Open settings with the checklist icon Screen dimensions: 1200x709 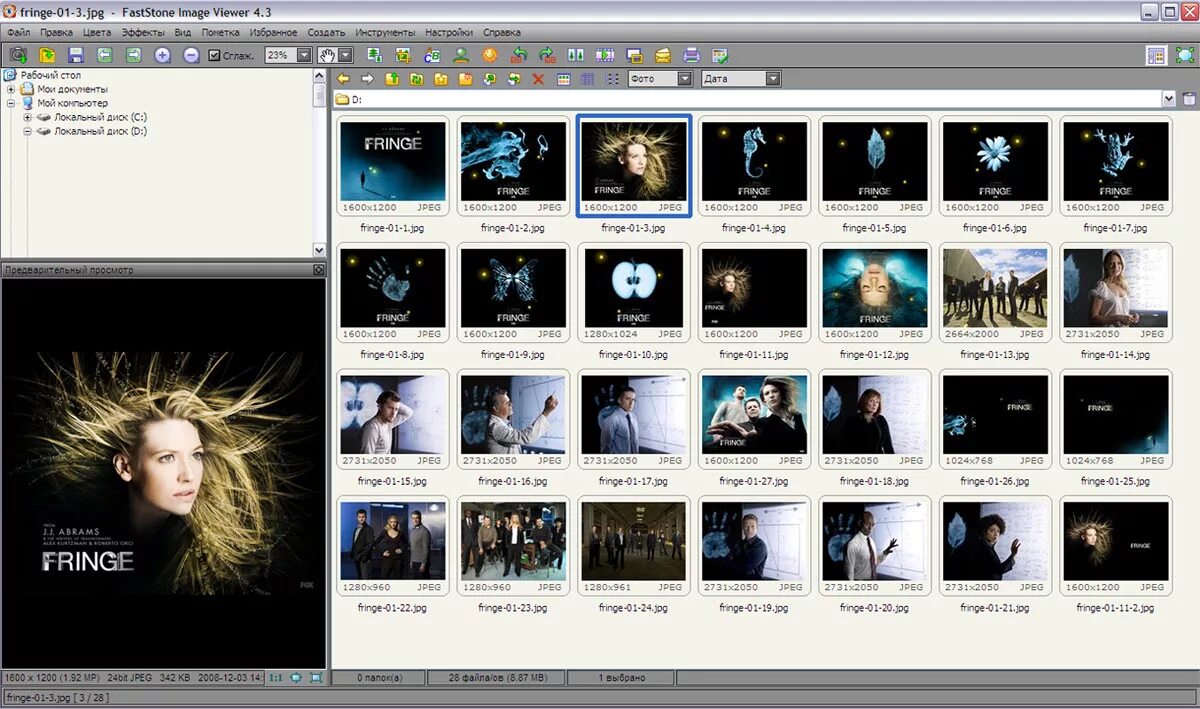pos(720,55)
